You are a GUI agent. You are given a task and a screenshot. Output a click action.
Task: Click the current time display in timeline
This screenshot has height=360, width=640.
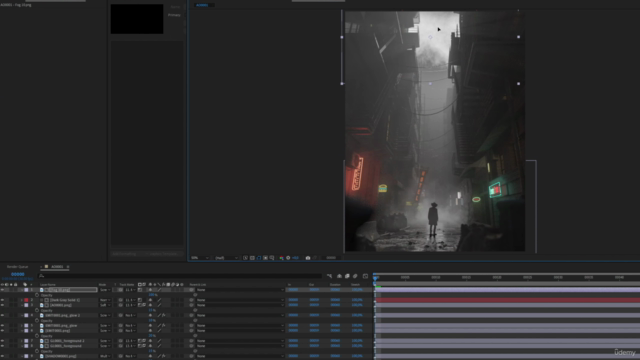coord(18,274)
